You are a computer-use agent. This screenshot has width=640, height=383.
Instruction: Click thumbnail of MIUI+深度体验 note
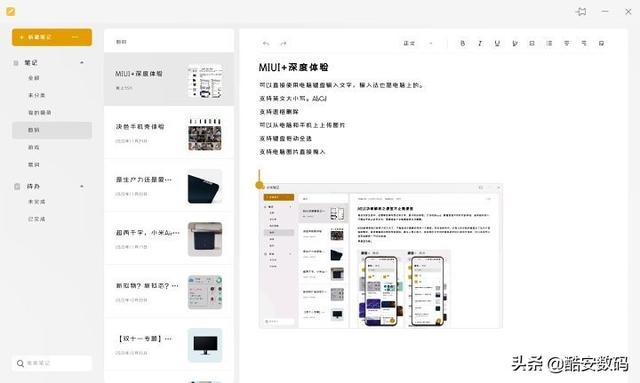pos(205,81)
